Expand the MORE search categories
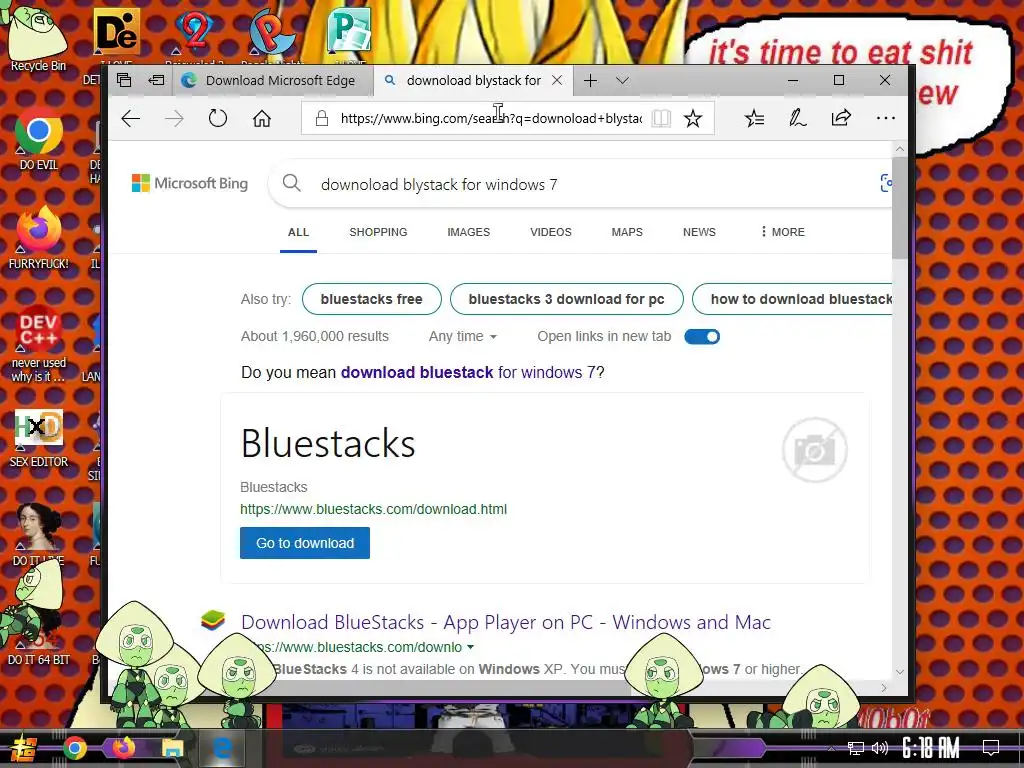Viewport: 1024px width, 768px height. pyautogui.click(x=782, y=232)
